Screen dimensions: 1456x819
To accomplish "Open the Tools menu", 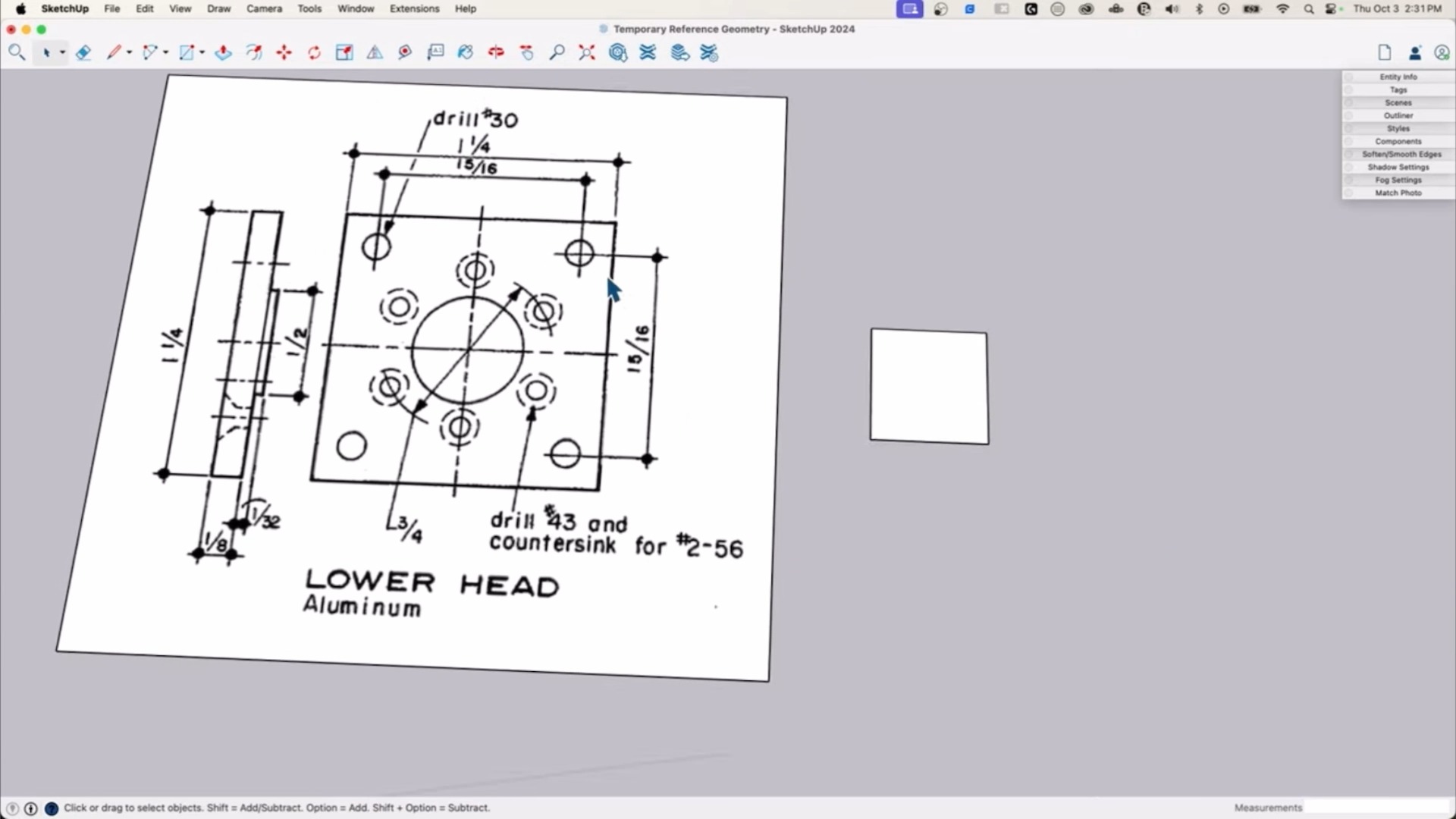I will coord(309,9).
